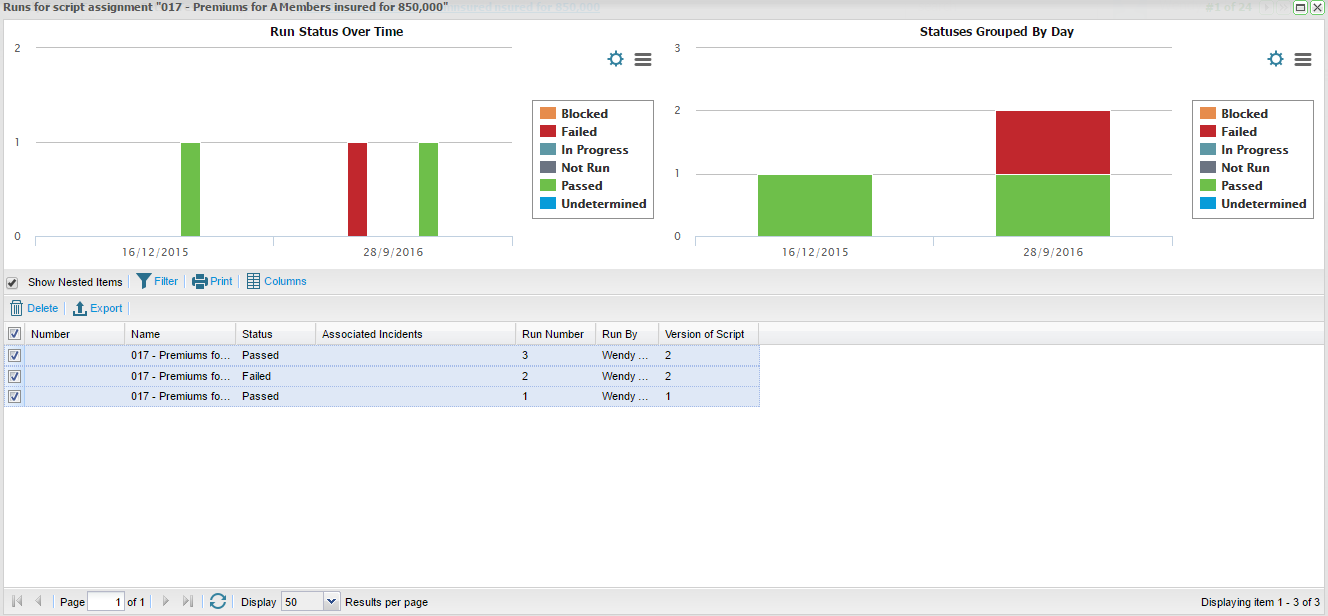Click the page number input field
This screenshot has width=1328, height=616.
tap(105, 601)
